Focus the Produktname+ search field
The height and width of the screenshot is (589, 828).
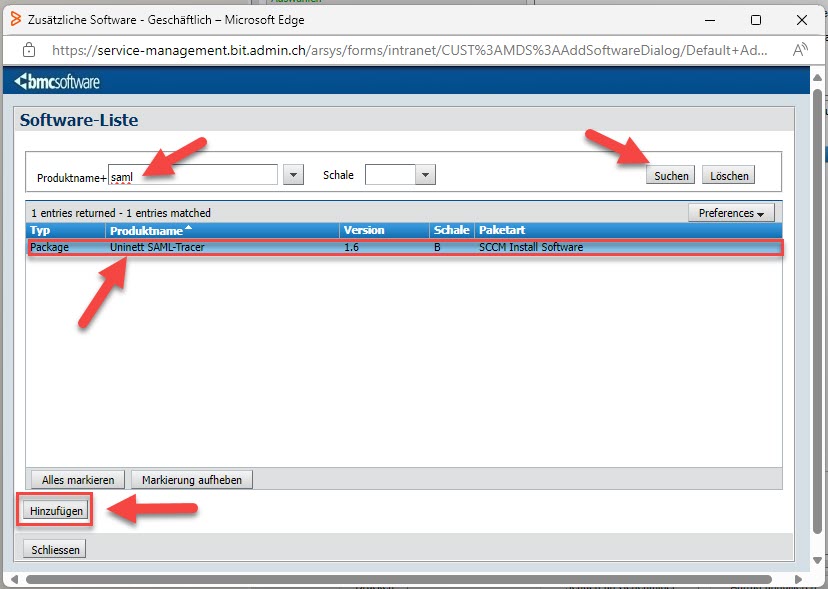point(193,175)
